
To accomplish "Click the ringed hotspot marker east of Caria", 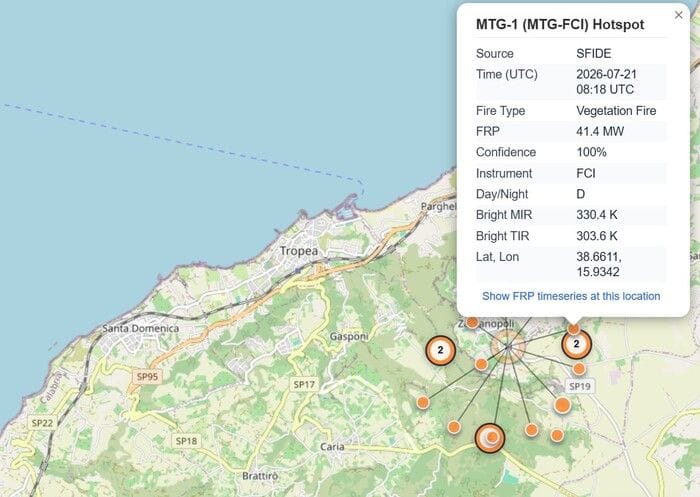I will coord(490,438).
